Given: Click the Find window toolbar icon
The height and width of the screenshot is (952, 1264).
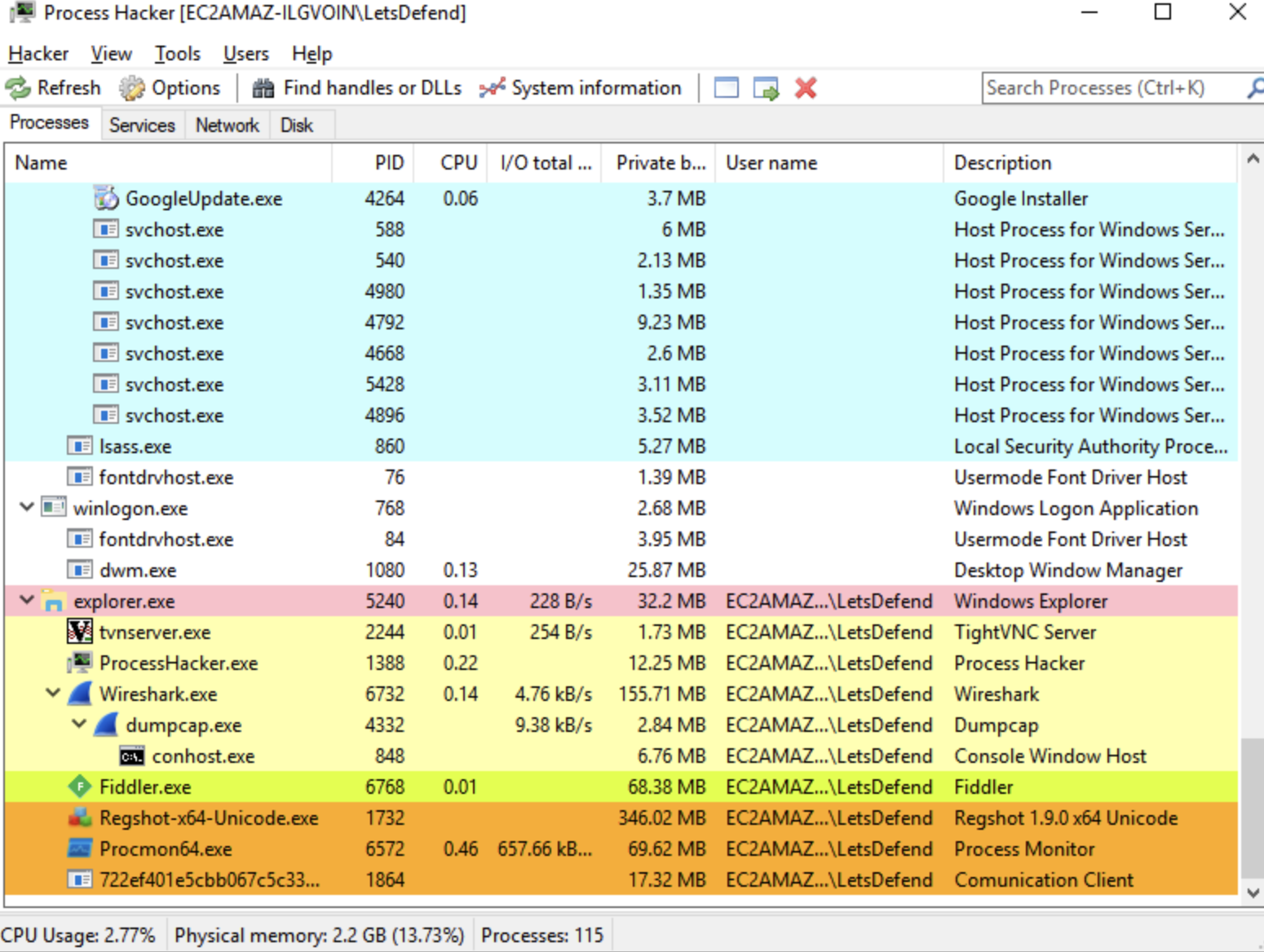Looking at the screenshot, I should pos(726,88).
